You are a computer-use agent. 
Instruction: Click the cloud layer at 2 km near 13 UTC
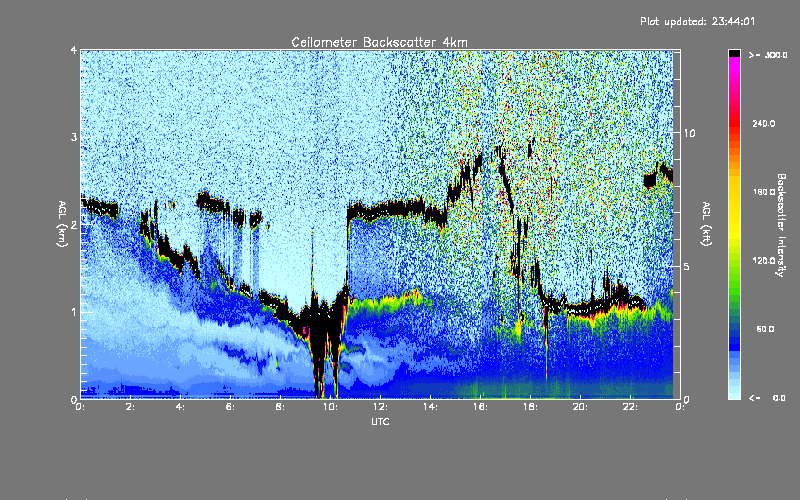(x=398, y=208)
